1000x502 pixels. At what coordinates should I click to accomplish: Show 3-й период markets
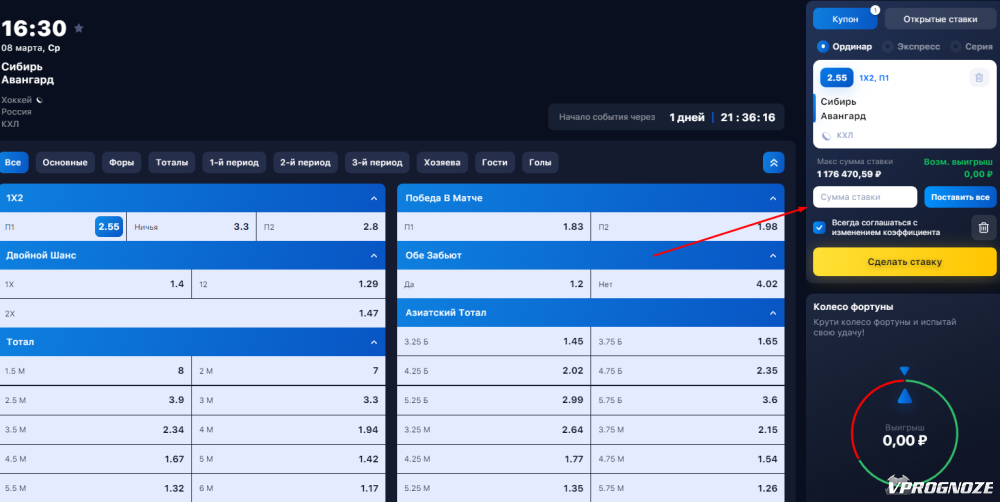(x=377, y=163)
